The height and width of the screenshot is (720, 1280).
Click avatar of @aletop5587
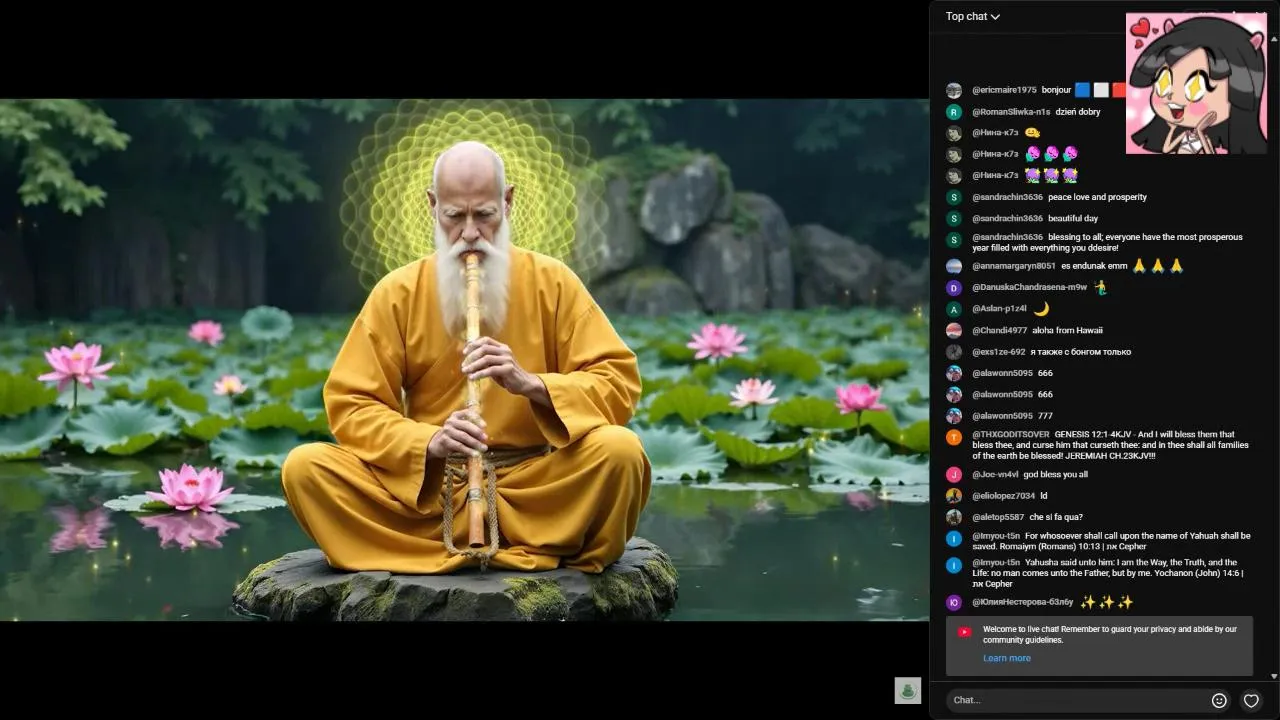tap(954, 518)
